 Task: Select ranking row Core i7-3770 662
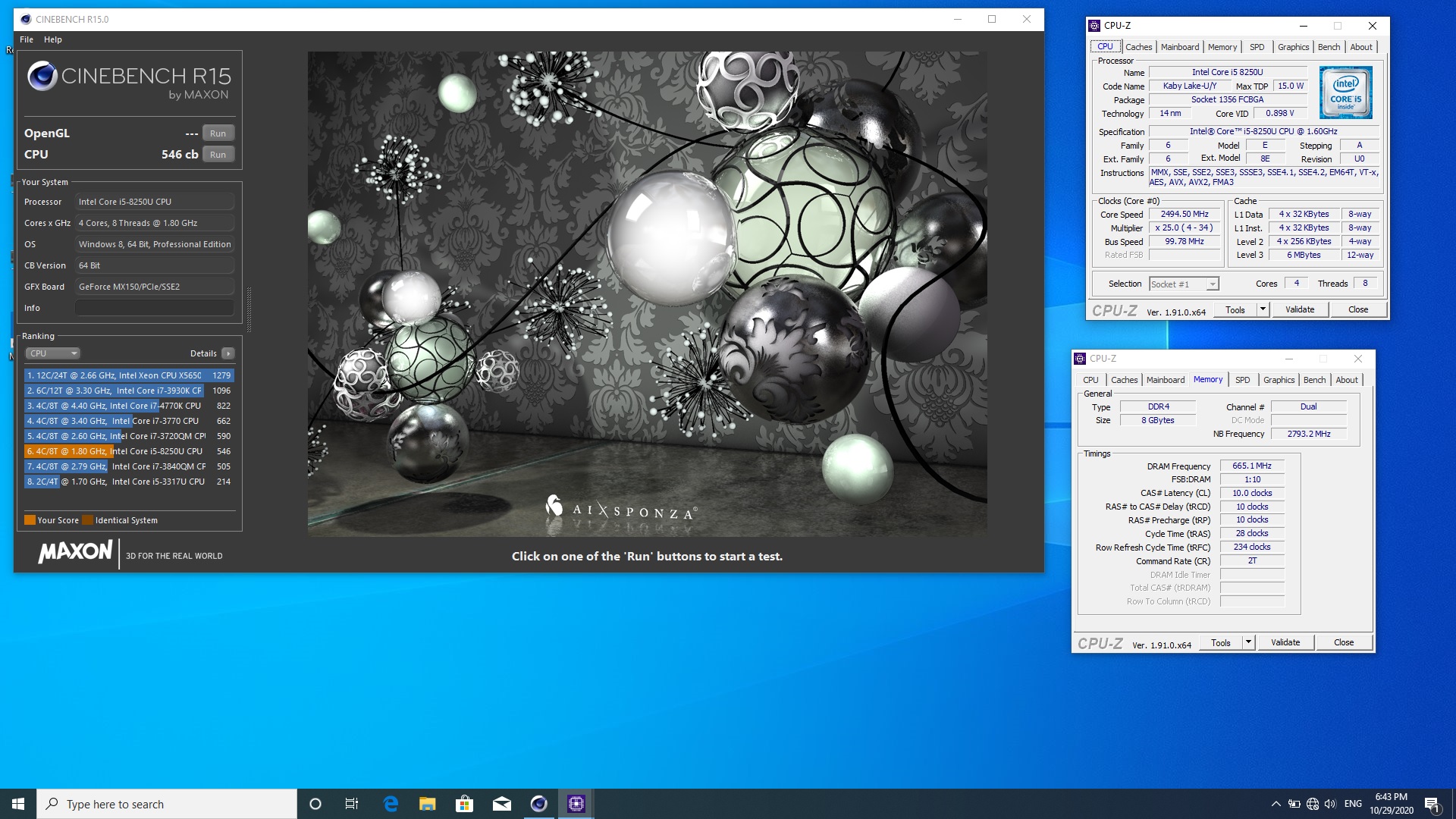(129, 421)
